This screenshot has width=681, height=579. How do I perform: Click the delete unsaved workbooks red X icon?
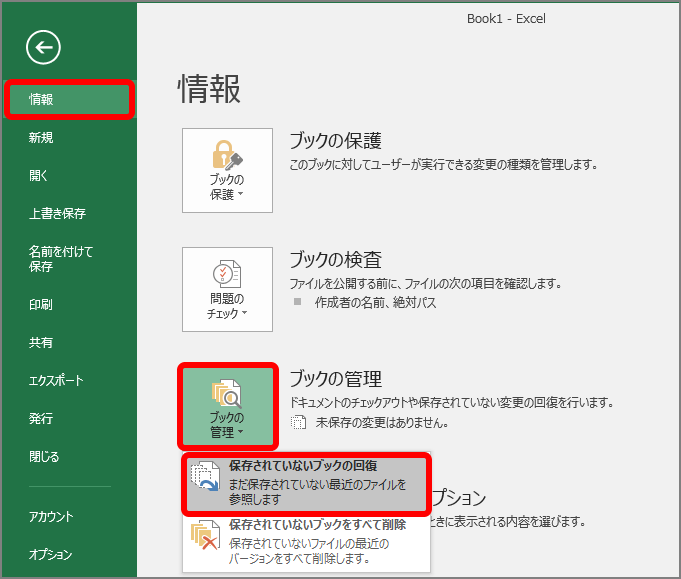[x=205, y=535]
